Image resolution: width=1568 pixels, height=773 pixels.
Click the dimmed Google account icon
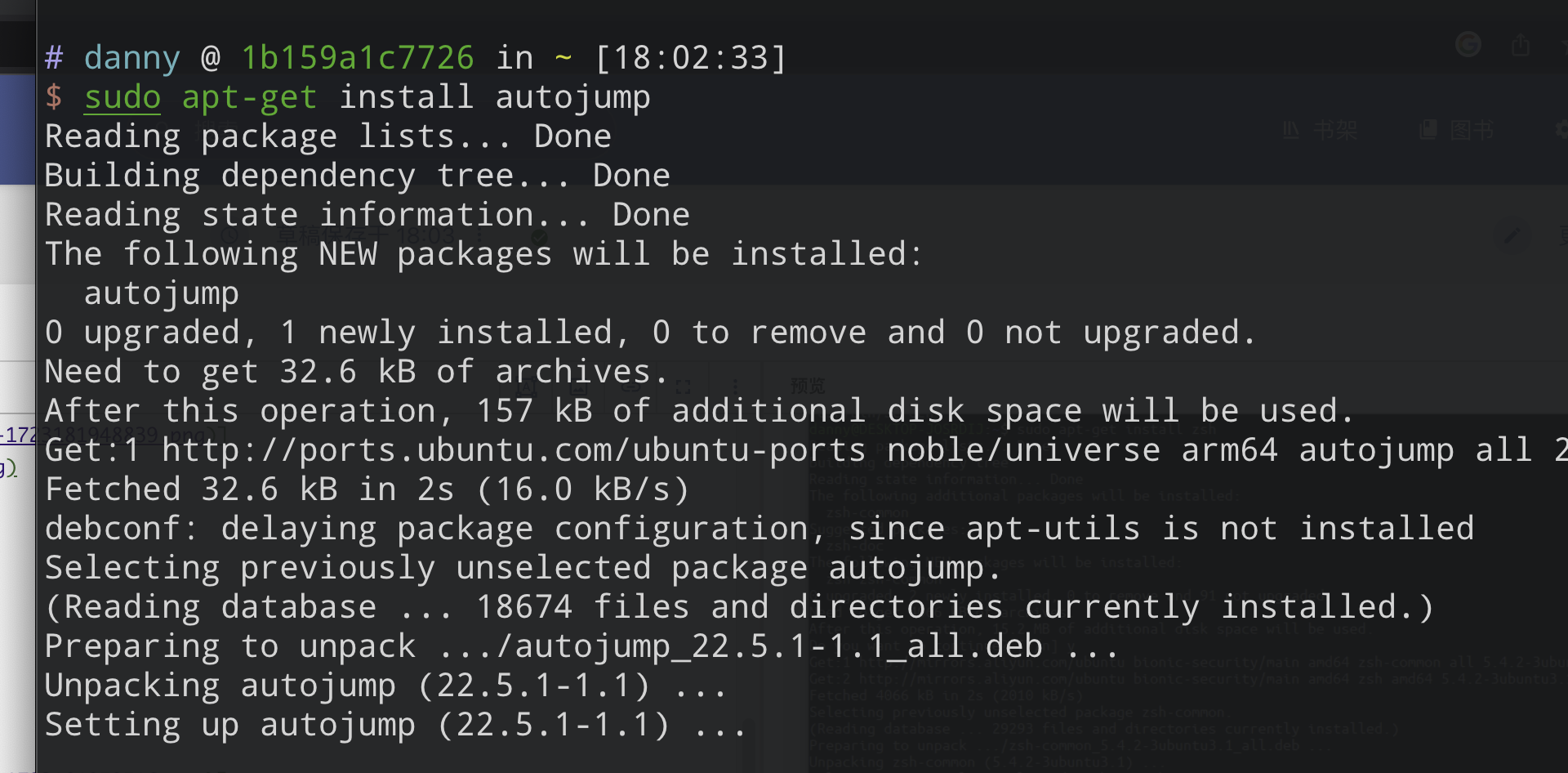click(1468, 44)
